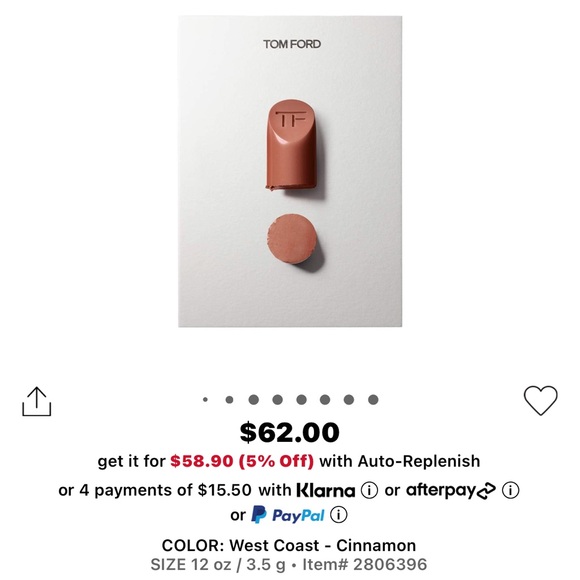580x580 pixels.
Task: Open afterpay info icon
Action: point(510,490)
